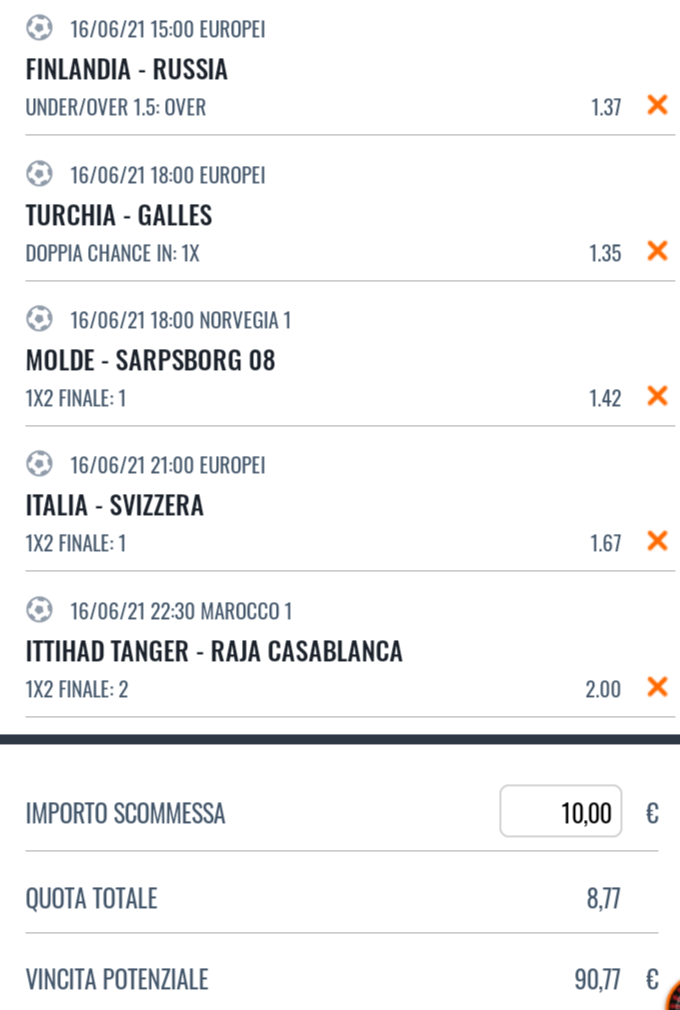Screen dimensions: 680x1010
Task: Delete the Molde - Sarpsborg 08 bet
Action: [657, 395]
